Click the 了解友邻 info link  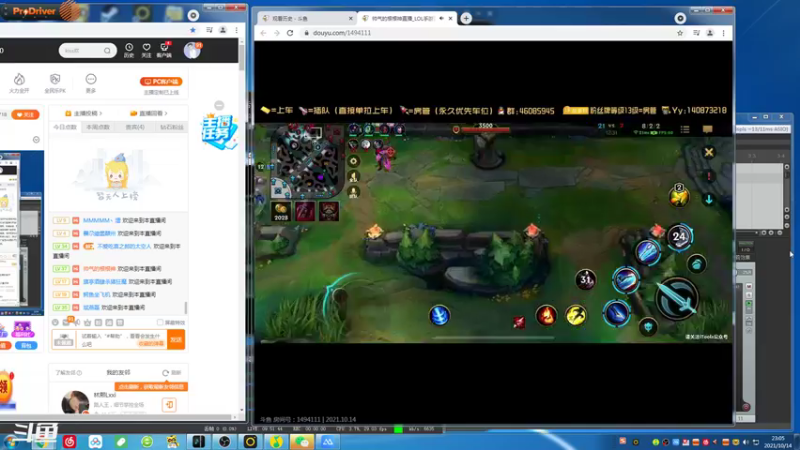point(68,372)
